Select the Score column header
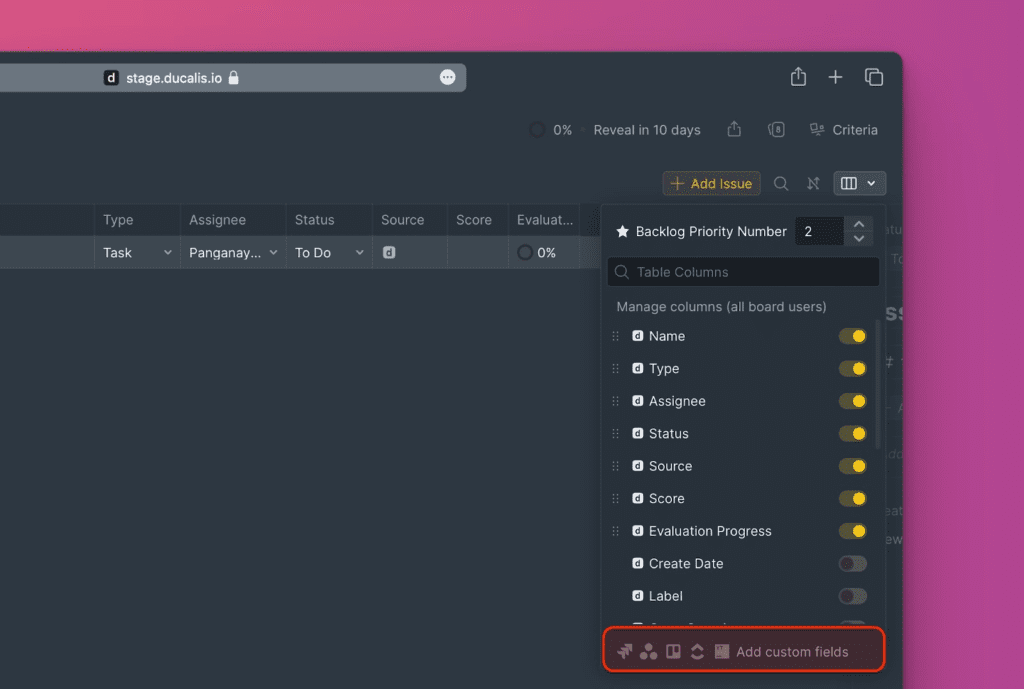The height and width of the screenshot is (689, 1024). [x=475, y=219]
